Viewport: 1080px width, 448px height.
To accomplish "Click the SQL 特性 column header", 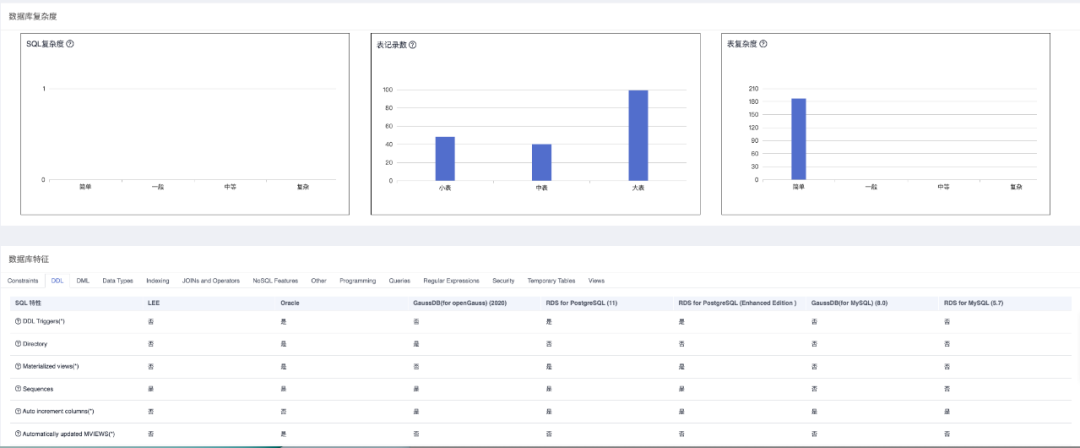I will click(x=28, y=303).
